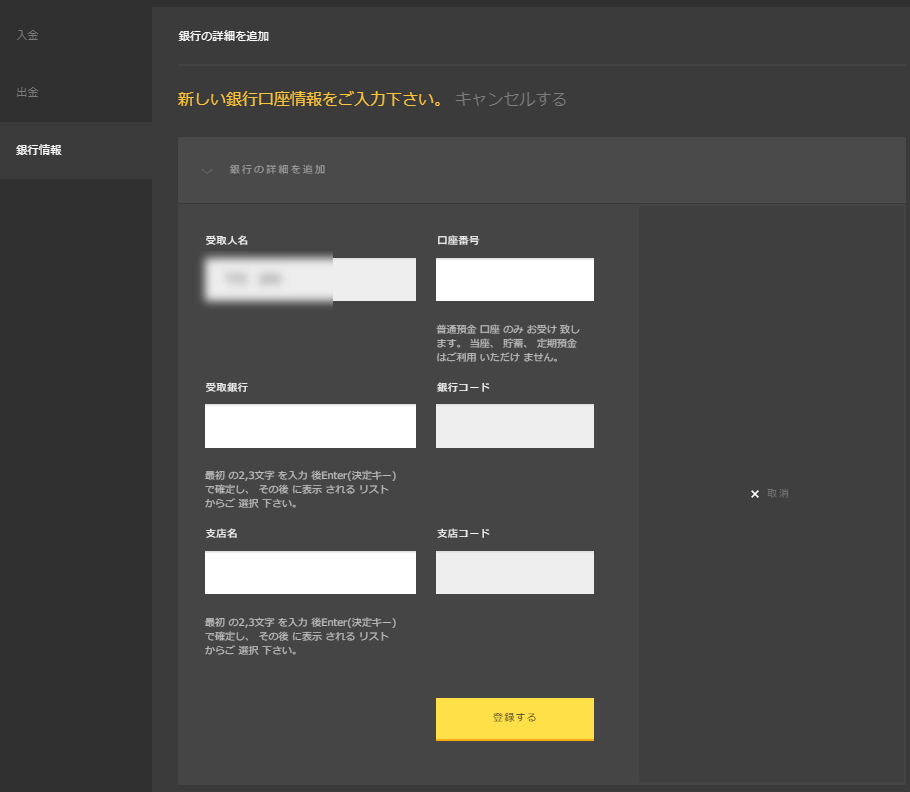Click the キャンセルする link
Screen dimensions: 910x792
pyautogui.click(x=511, y=98)
